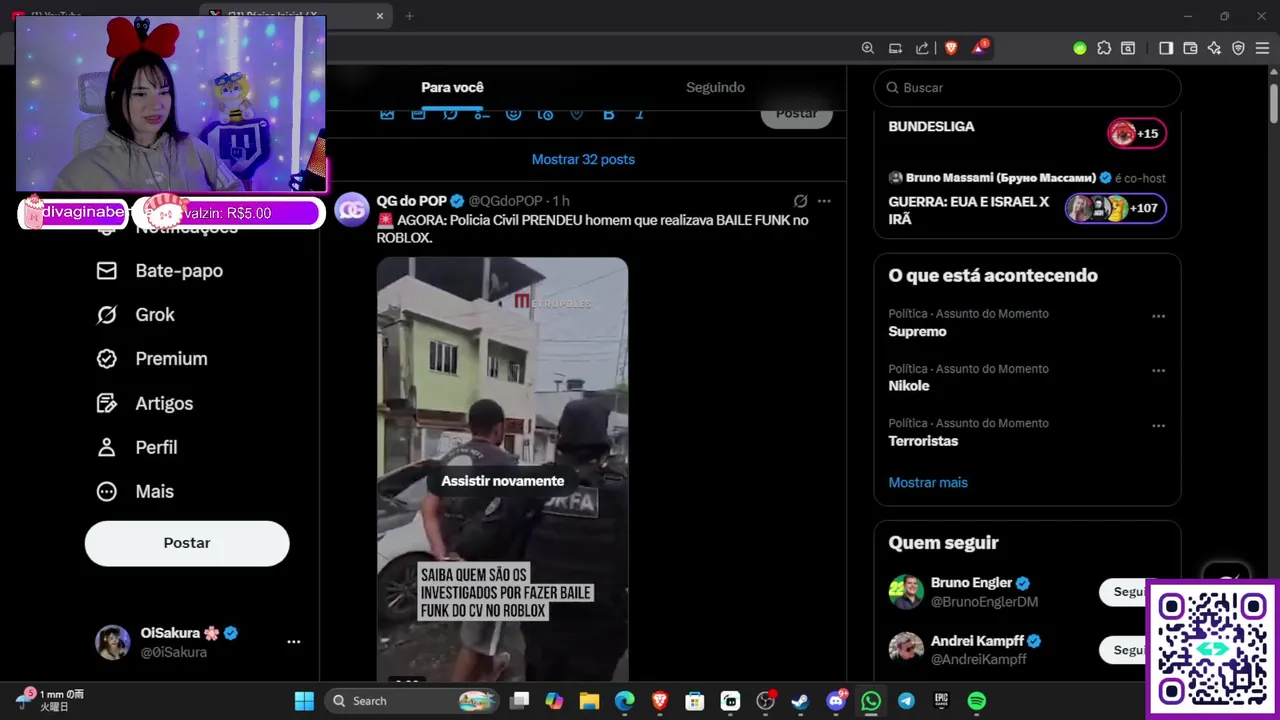The height and width of the screenshot is (720, 1280).
Task: Switch to the Para você tab
Action: (x=452, y=88)
